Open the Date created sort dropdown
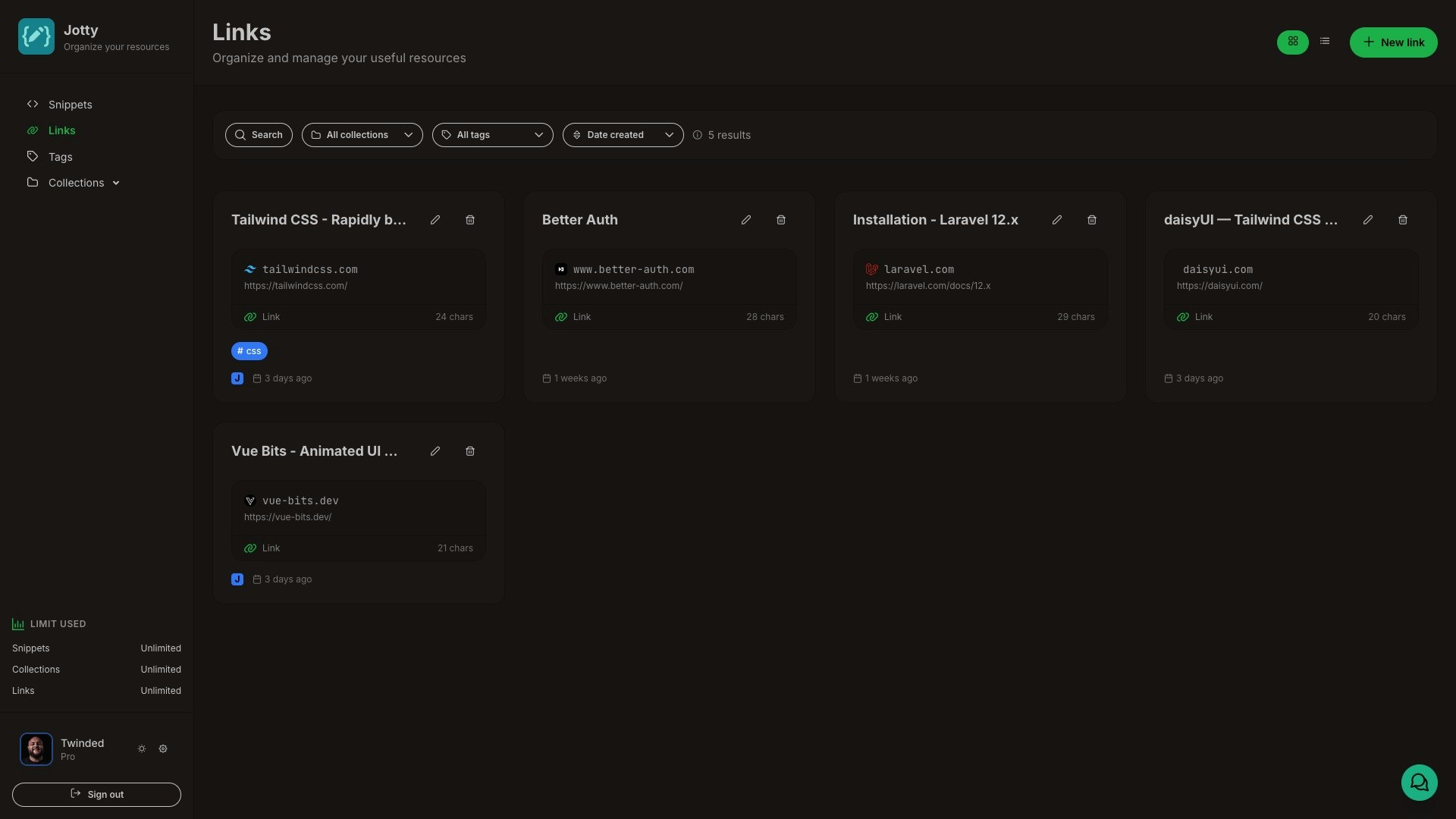The width and height of the screenshot is (1456, 819). 623,135
